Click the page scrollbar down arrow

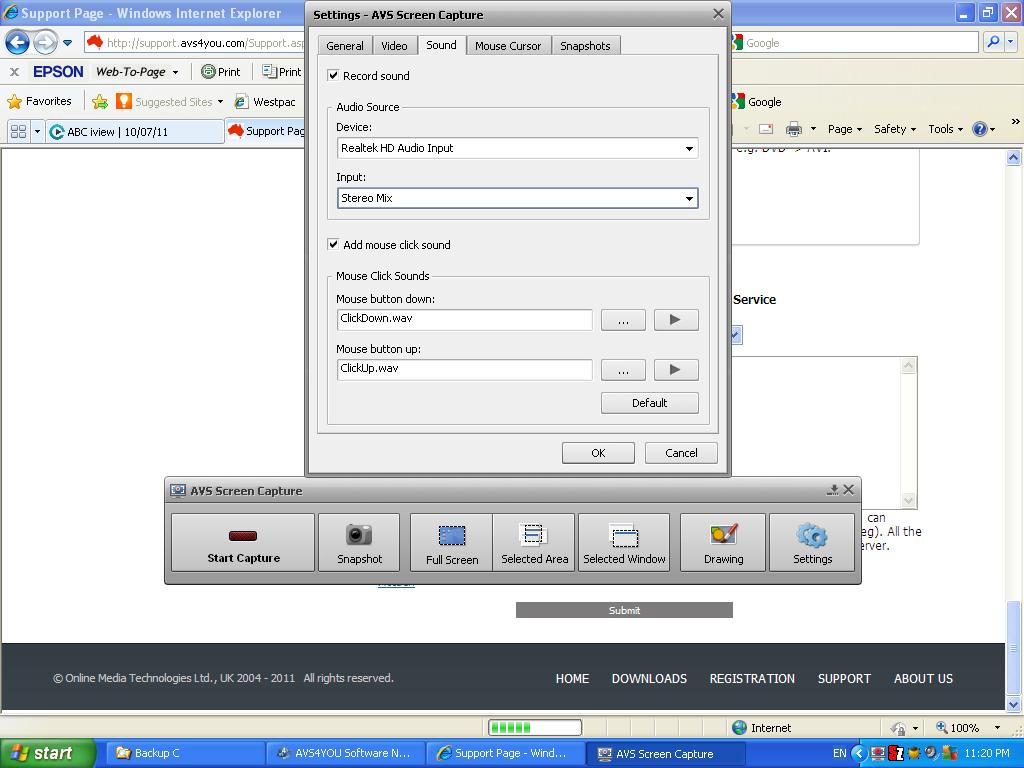(1014, 704)
